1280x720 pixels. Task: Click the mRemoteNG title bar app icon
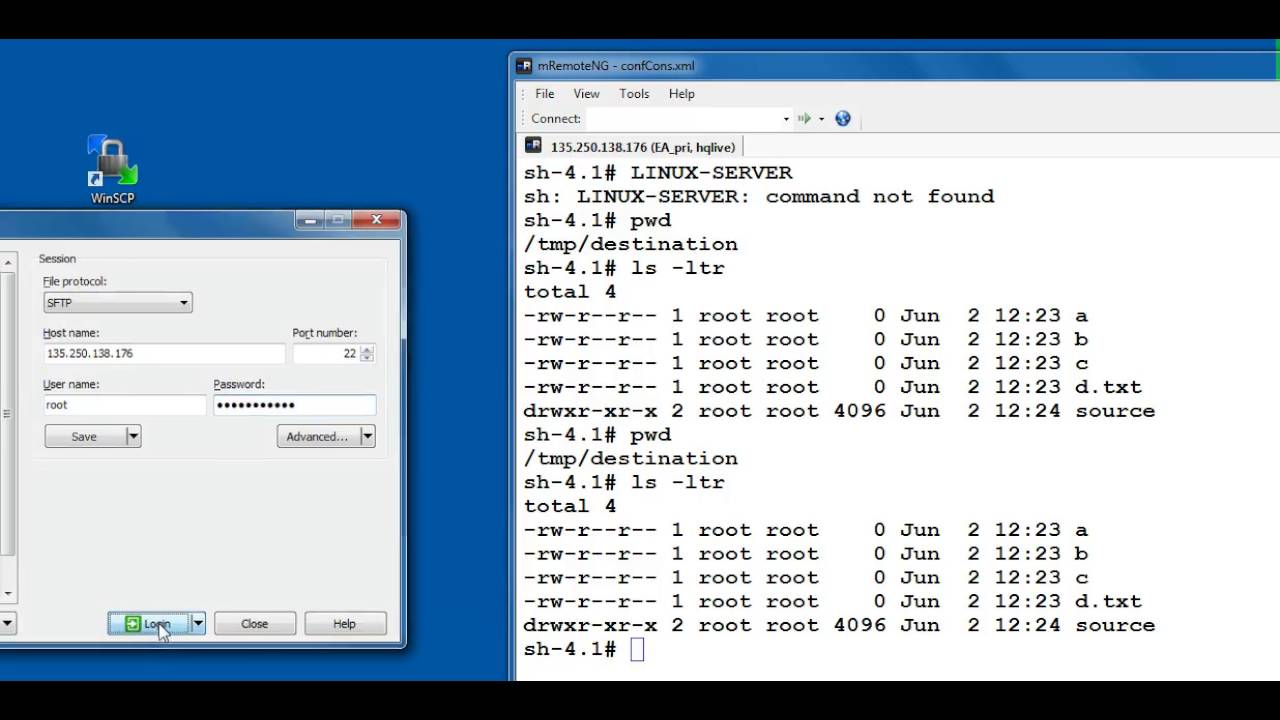(524, 66)
